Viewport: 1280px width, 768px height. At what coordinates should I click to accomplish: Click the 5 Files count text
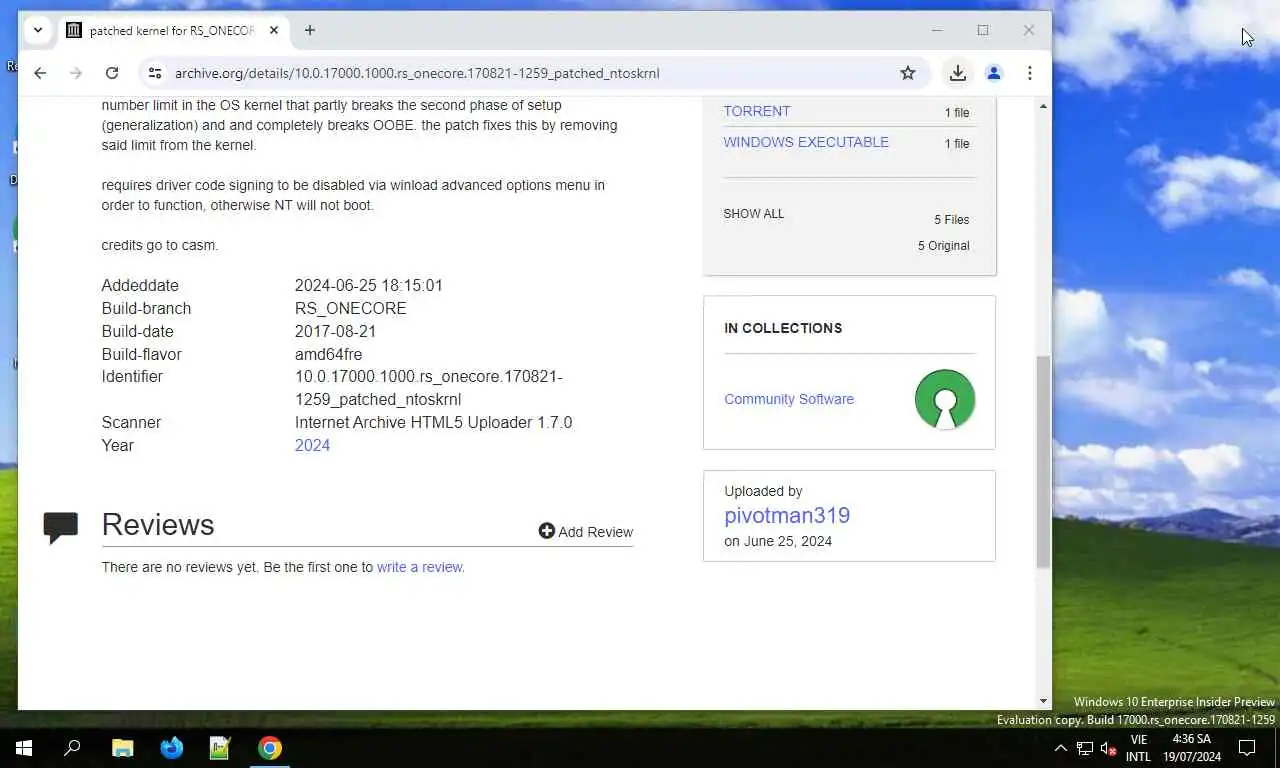point(952,220)
